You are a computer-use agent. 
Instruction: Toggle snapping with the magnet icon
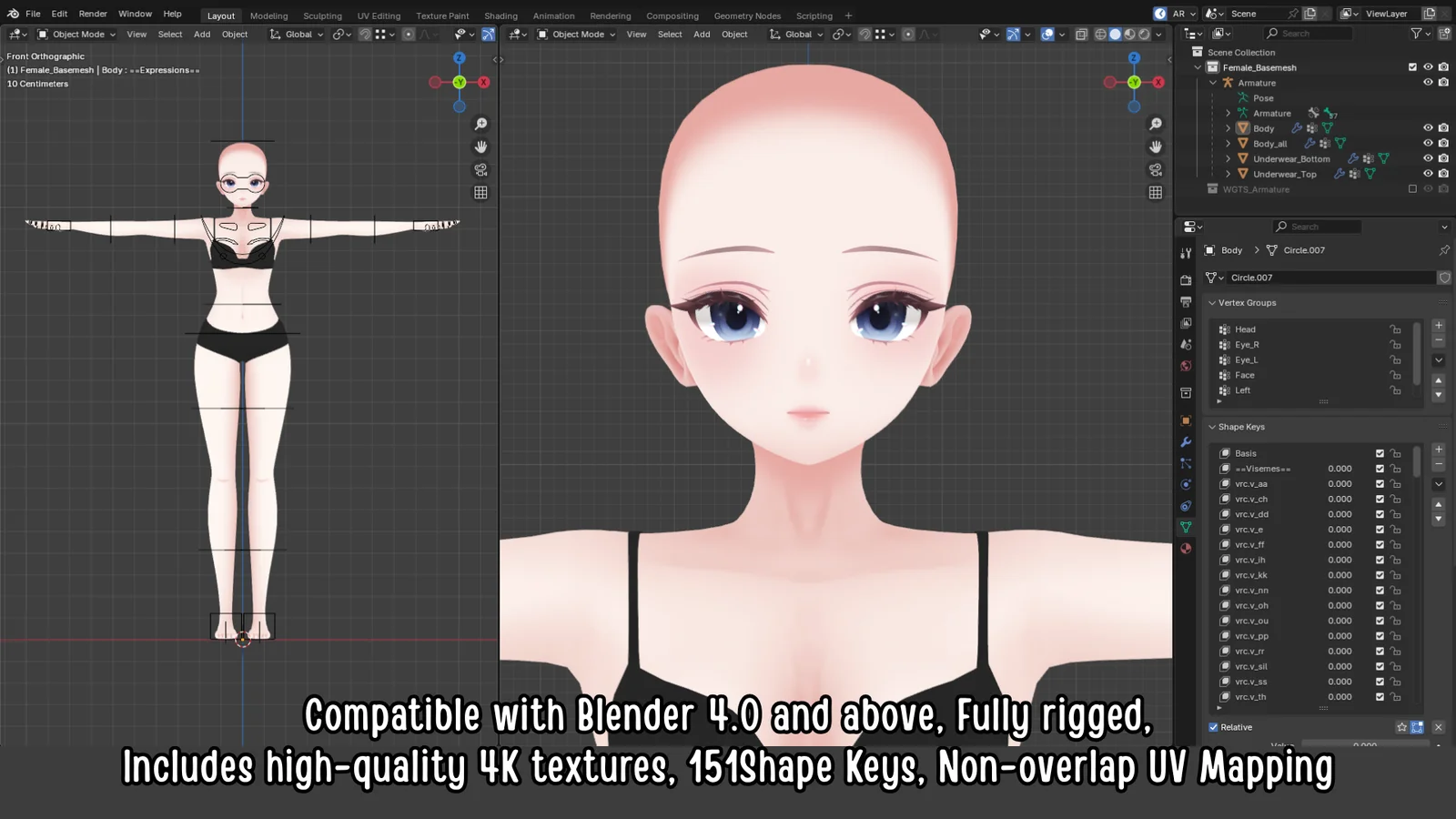pos(864,35)
